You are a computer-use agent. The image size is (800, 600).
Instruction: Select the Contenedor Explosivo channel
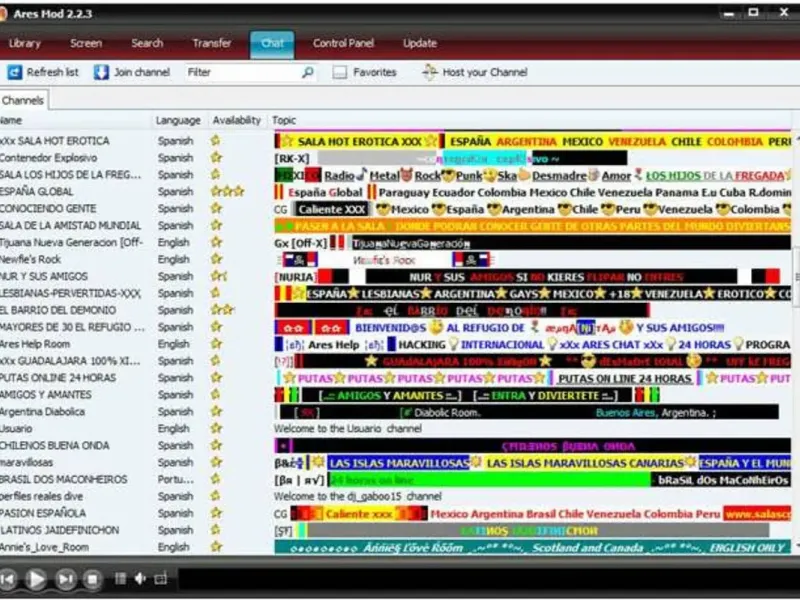coord(48,158)
